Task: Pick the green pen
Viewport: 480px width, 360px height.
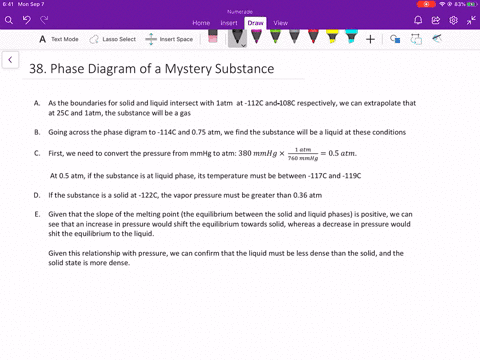Action: [x=275, y=37]
